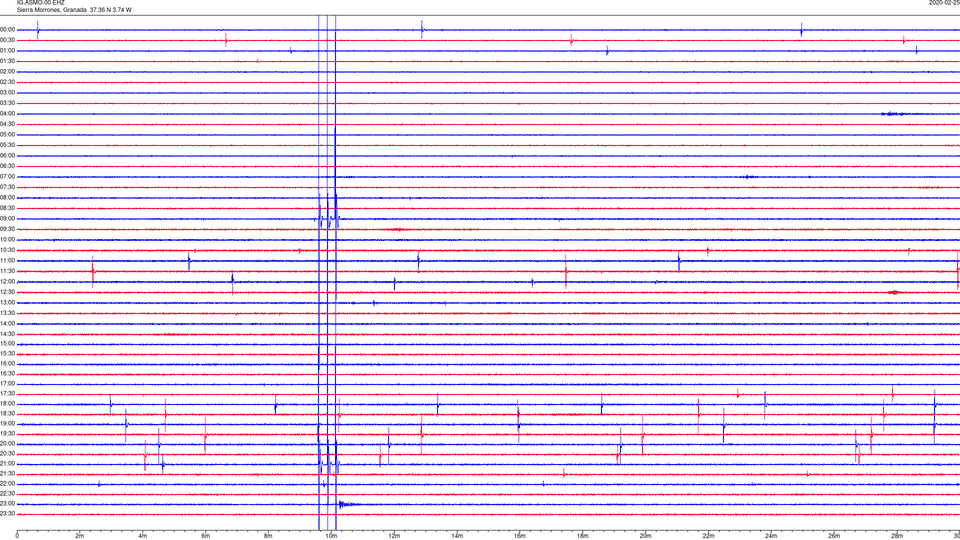Select the 13:30 time row label
The height and width of the screenshot is (540, 960).
tap(8, 313)
